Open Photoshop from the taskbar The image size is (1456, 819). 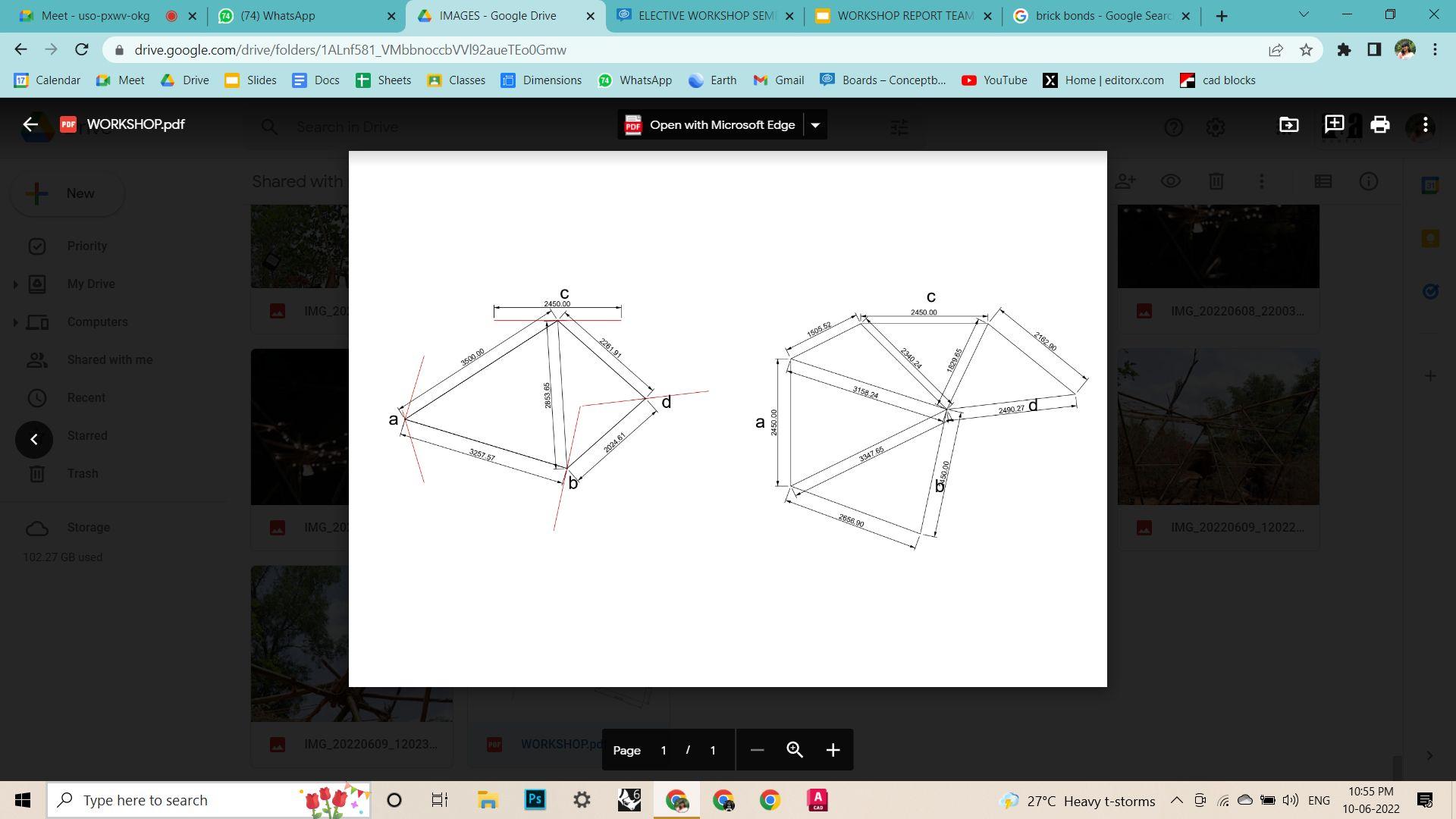(x=535, y=800)
